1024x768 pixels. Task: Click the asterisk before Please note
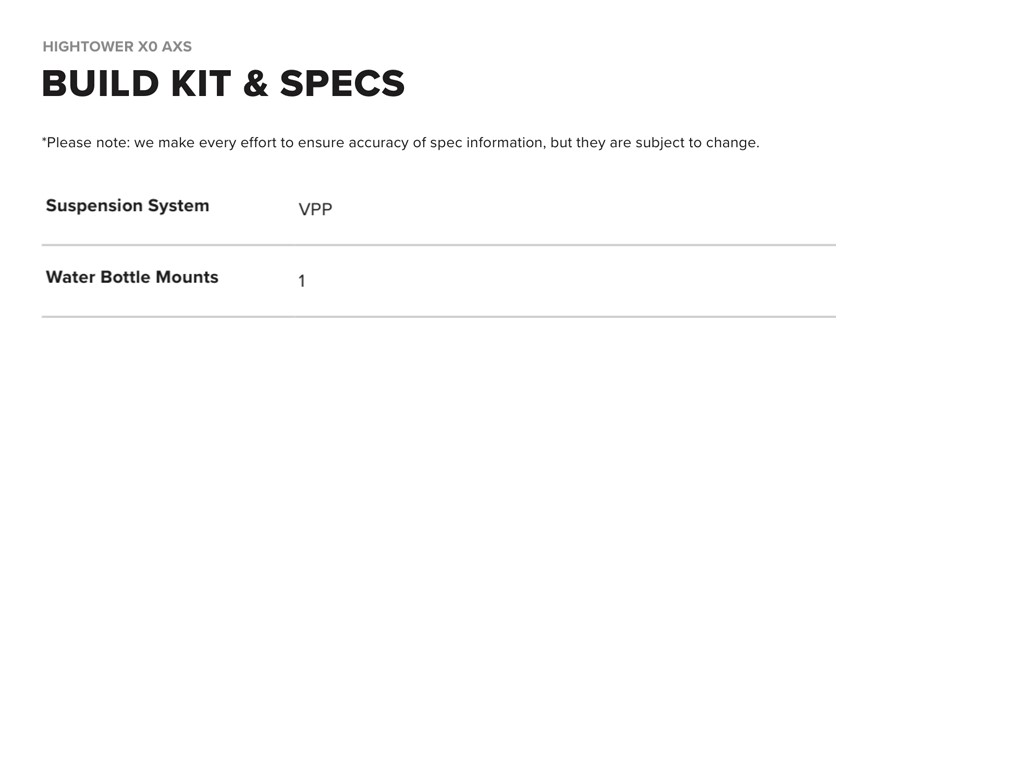(x=44, y=141)
